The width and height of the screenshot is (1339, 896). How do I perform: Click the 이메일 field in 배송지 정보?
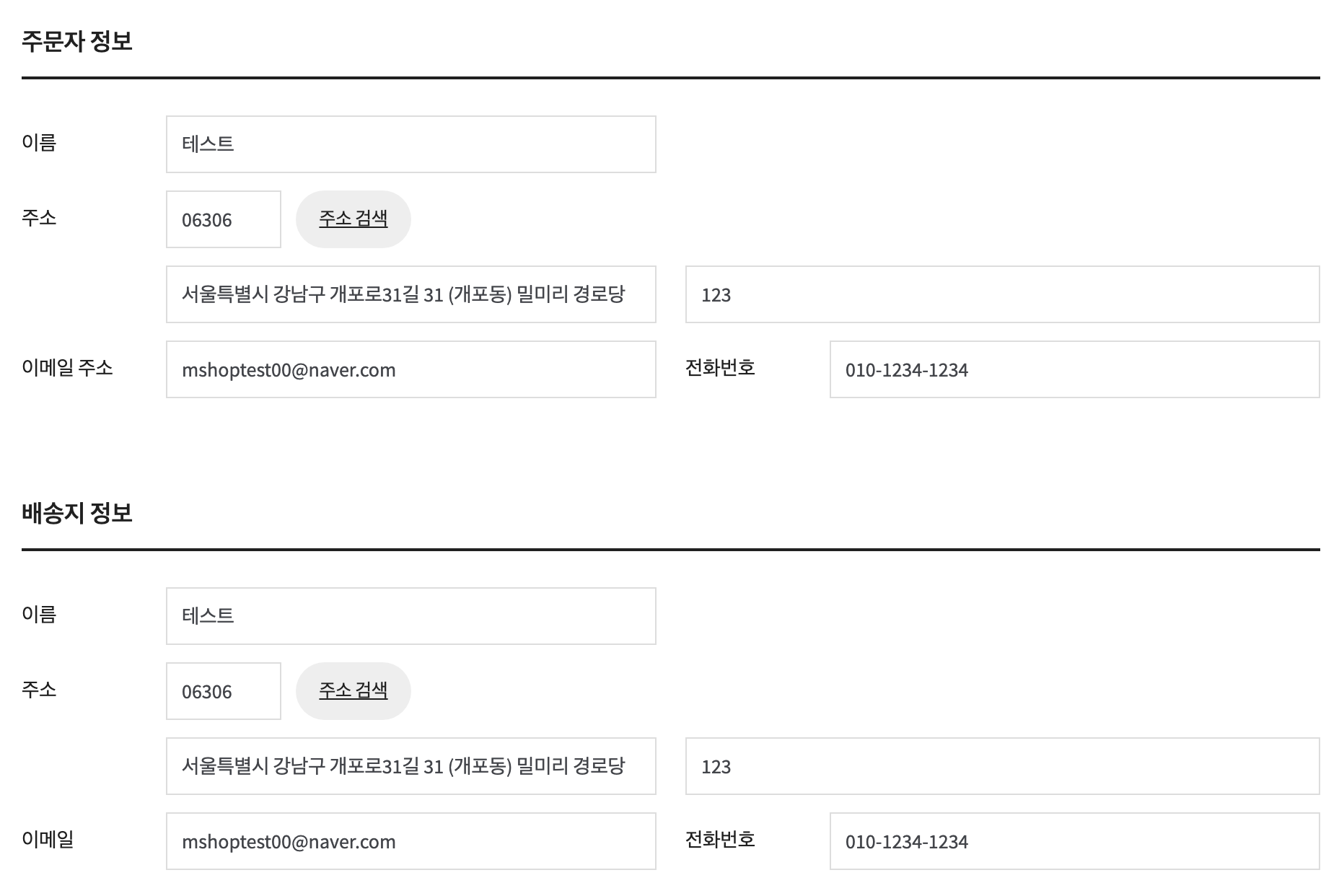pos(411,841)
